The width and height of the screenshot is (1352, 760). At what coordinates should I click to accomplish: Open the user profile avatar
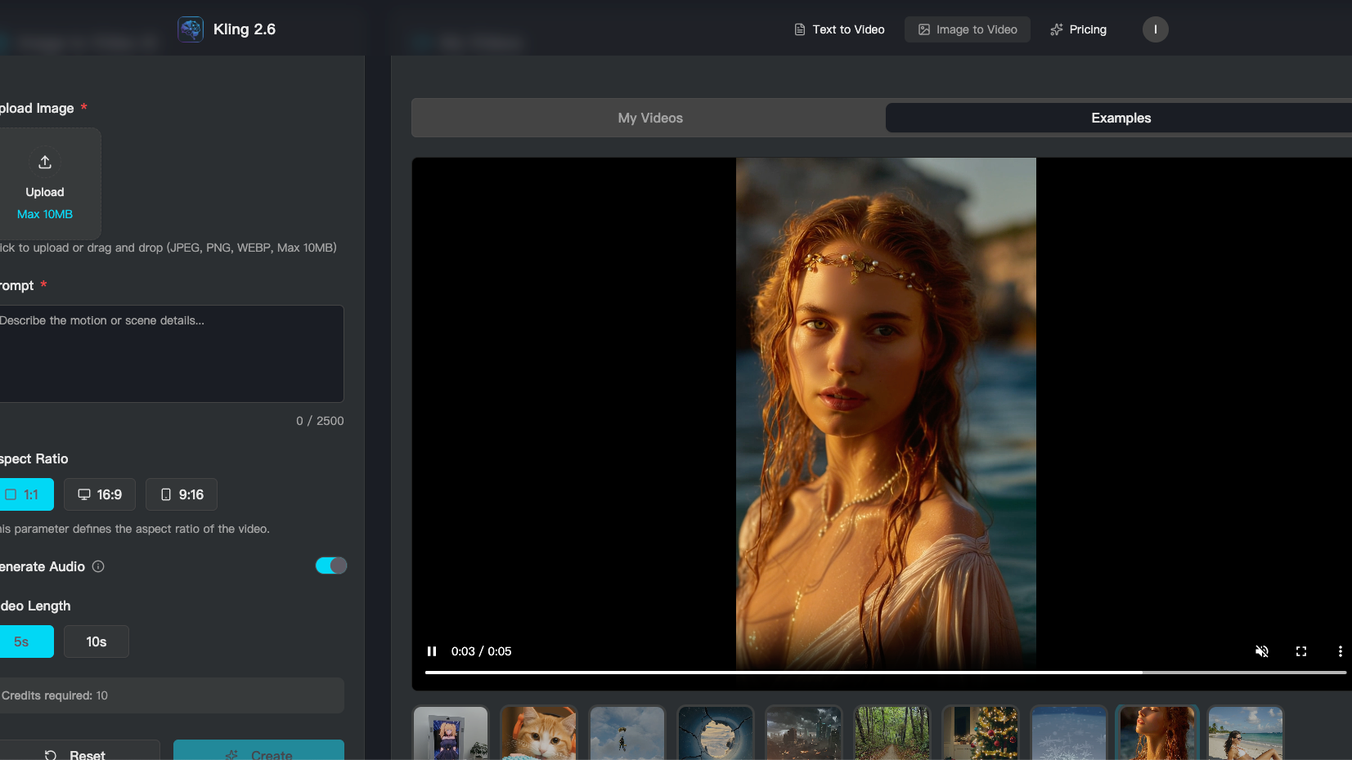tap(1155, 29)
